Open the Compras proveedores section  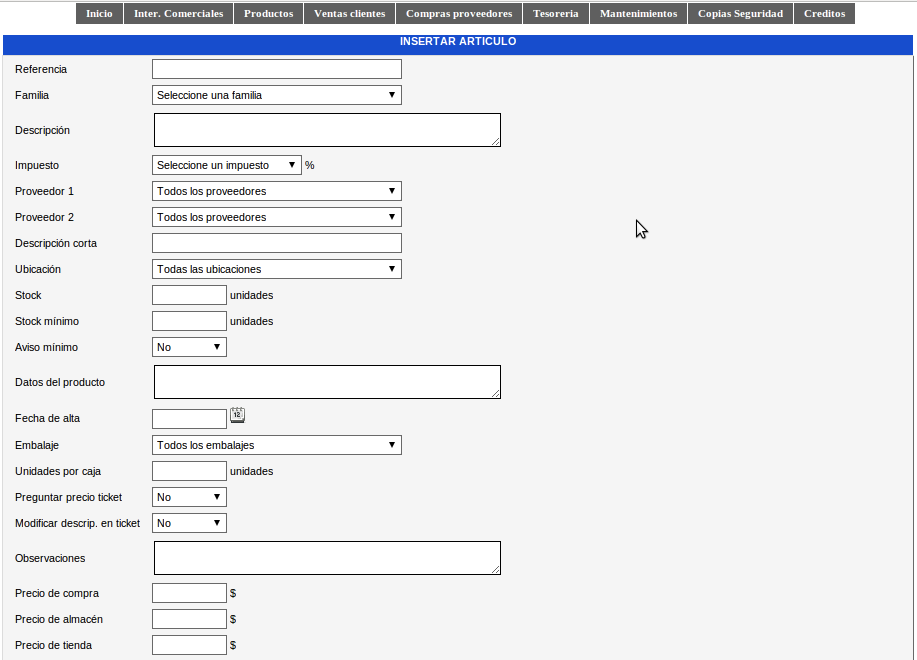(458, 13)
